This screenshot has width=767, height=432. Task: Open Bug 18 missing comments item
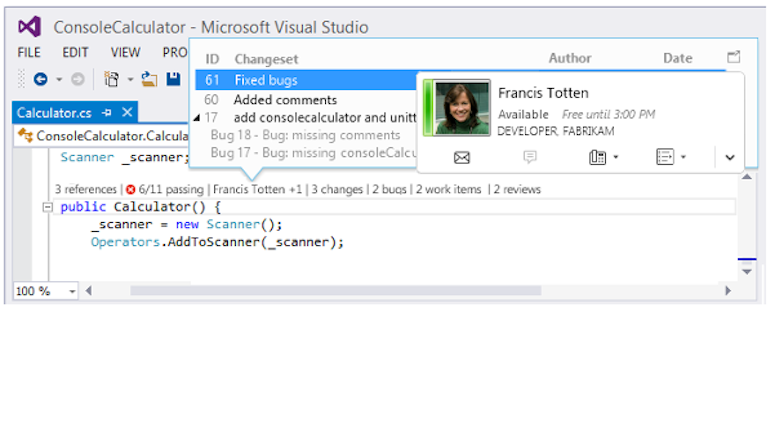(305, 135)
